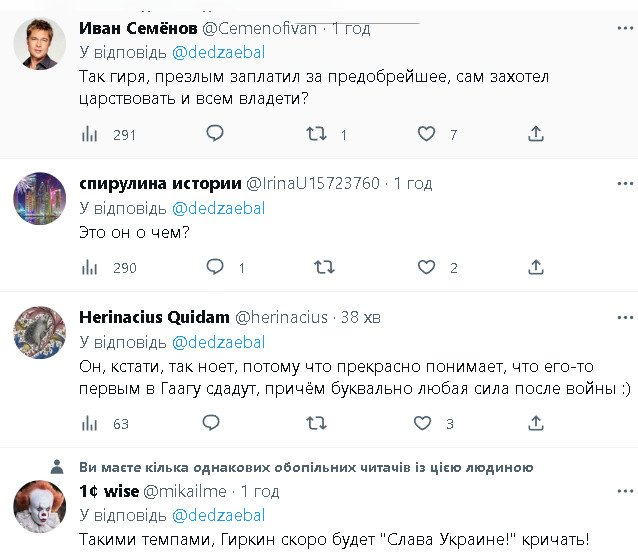Open 1¢ wise's clown profile picture
This screenshot has height=559, width=638.
[40, 507]
